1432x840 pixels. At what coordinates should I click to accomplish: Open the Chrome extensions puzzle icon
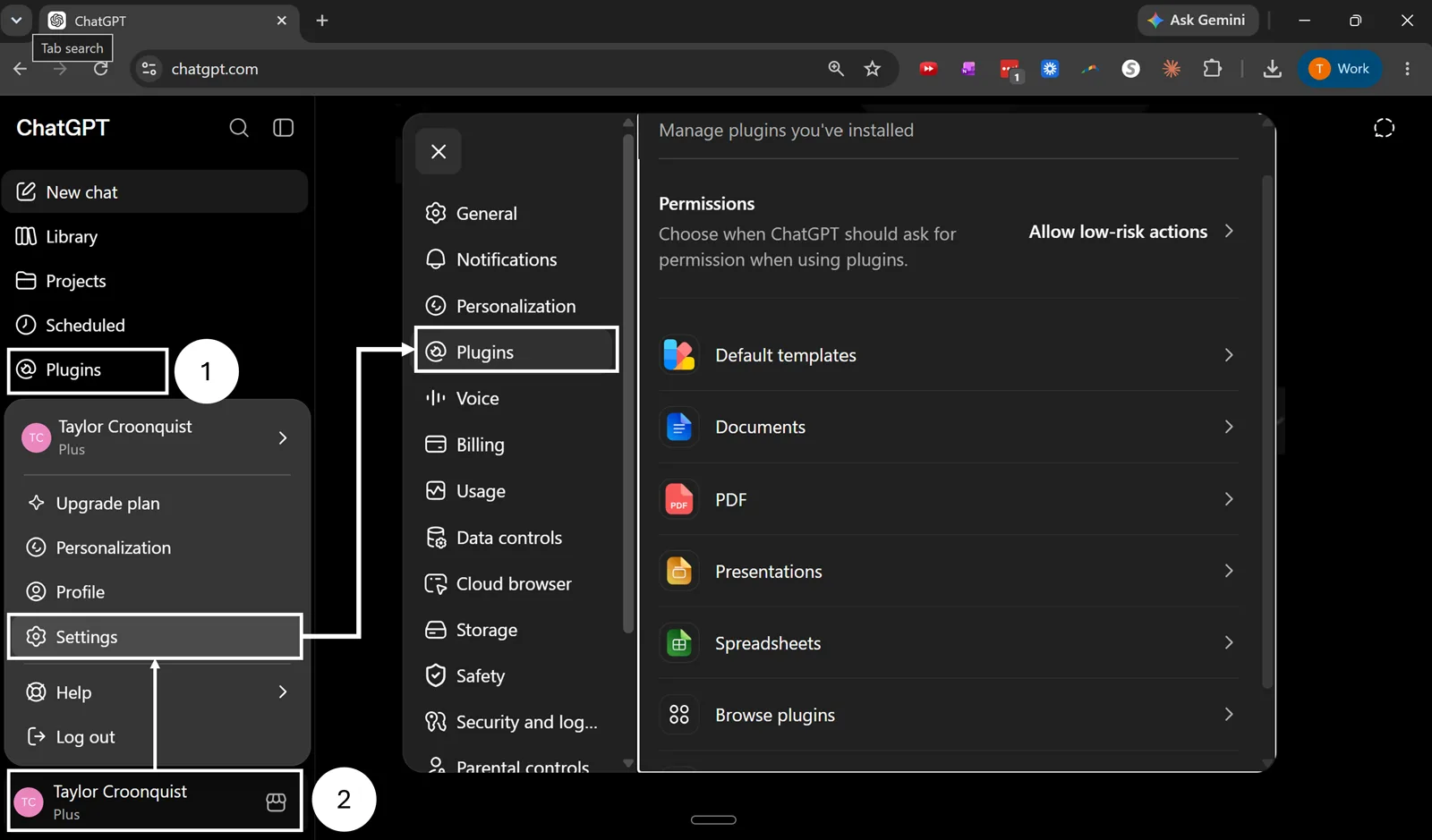[x=1212, y=69]
